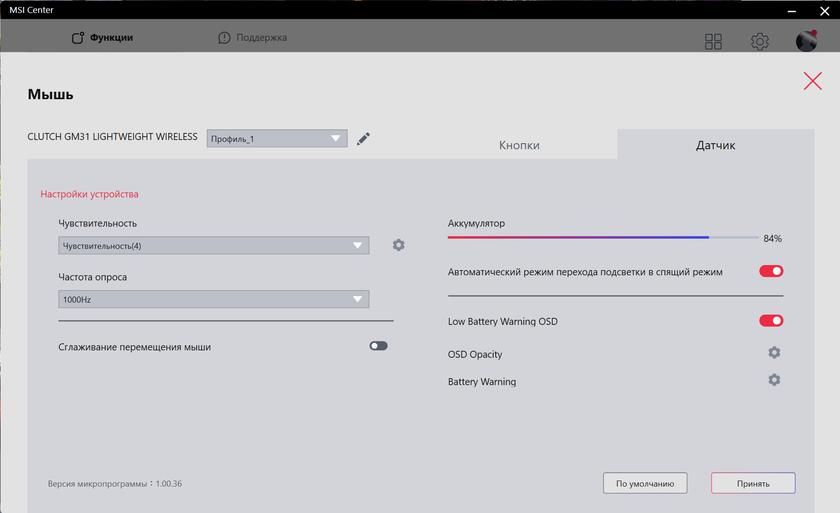This screenshot has height=513, width=840.
Task: Close the Мышь panel with red X
Action: point(812,82)
